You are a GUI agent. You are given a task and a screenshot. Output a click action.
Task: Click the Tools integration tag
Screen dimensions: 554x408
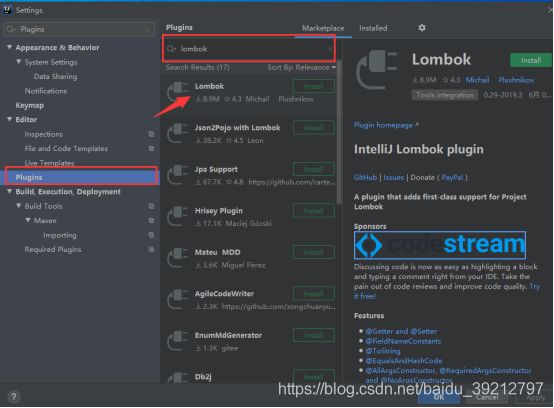pyautogui.click(x=444, y=95)
